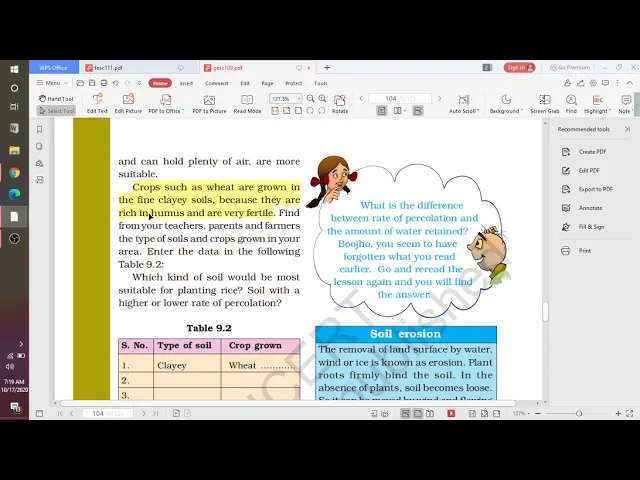Click the page number field showing 104
This screenshot has height=480, width=640.
[400, 98]
